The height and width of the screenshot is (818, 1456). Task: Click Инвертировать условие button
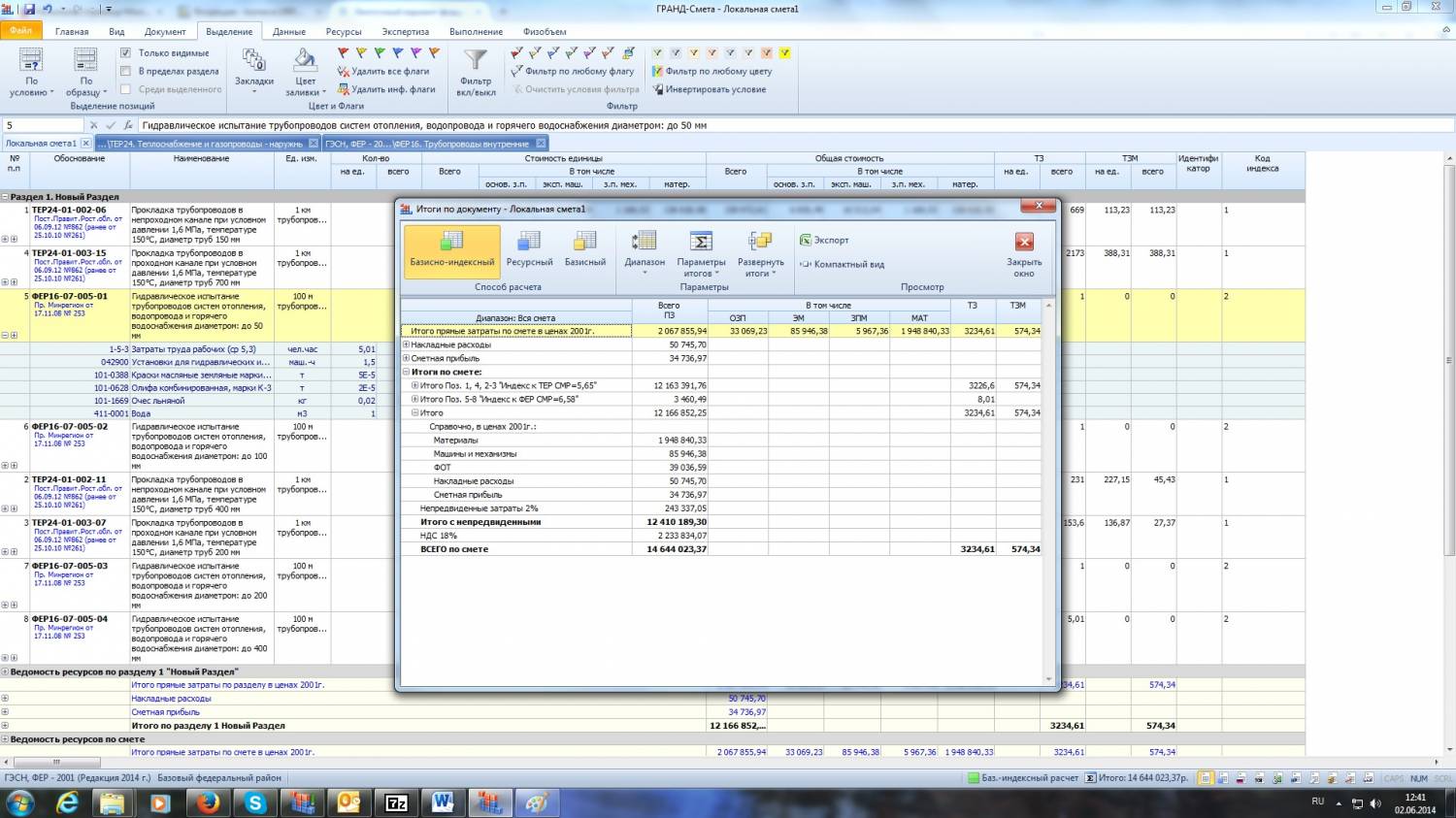click(710, 89)
